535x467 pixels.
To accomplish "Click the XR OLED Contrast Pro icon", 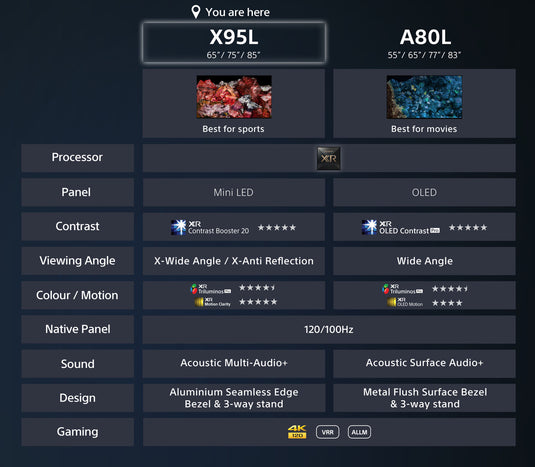I will click(x=401, y=228).
